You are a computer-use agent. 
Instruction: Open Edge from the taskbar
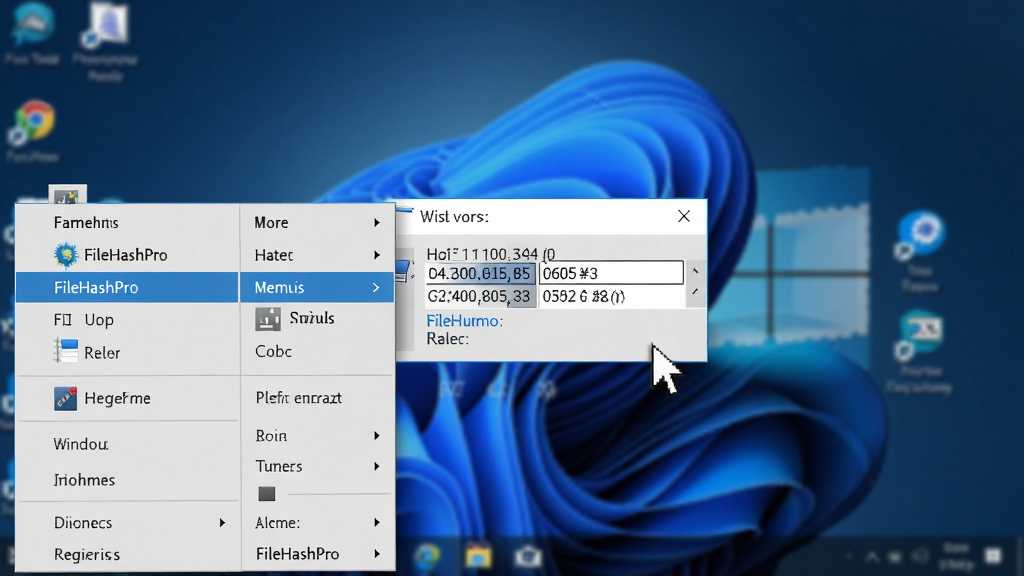tap(428, 556)
